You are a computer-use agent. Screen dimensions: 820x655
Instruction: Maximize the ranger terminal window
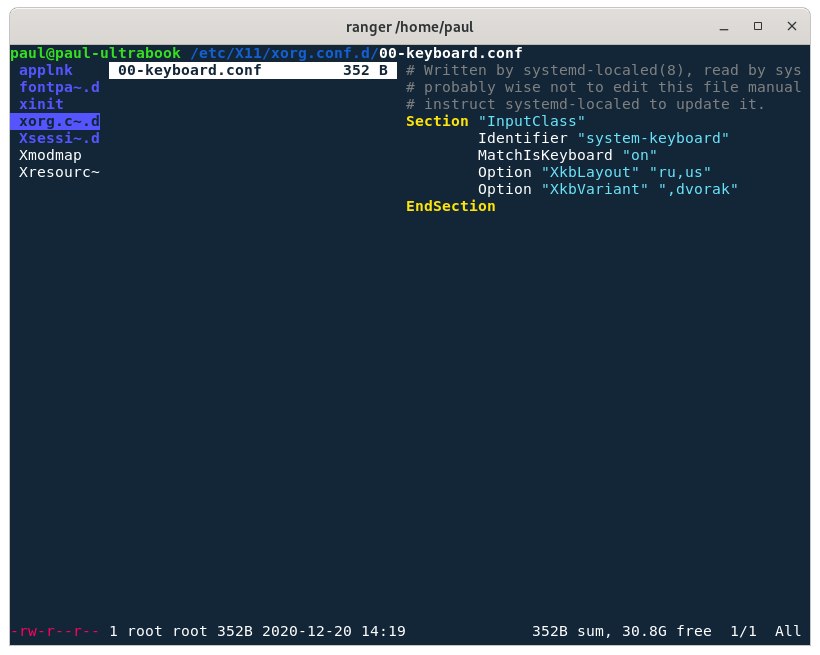pos(758,26)
